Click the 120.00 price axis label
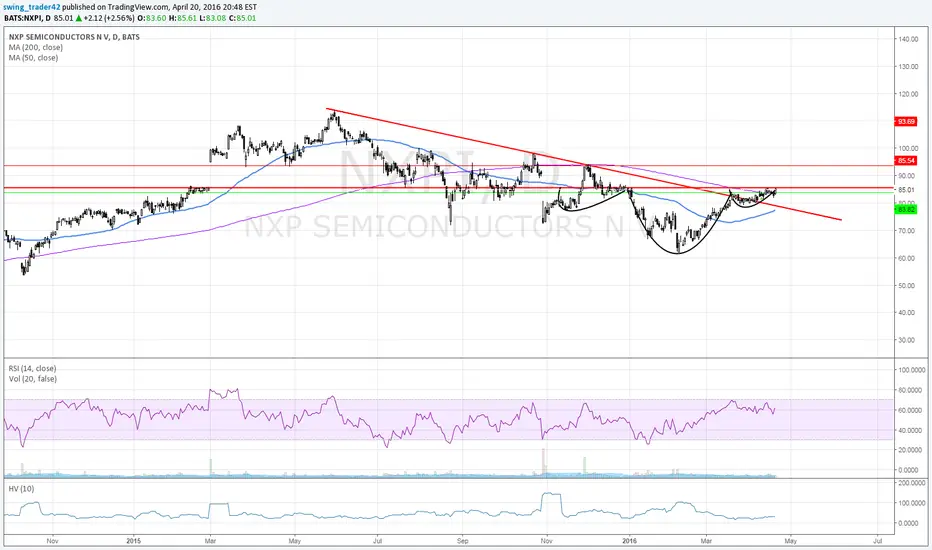The height and width of the screenshot is (550, 932). point(908,94)
